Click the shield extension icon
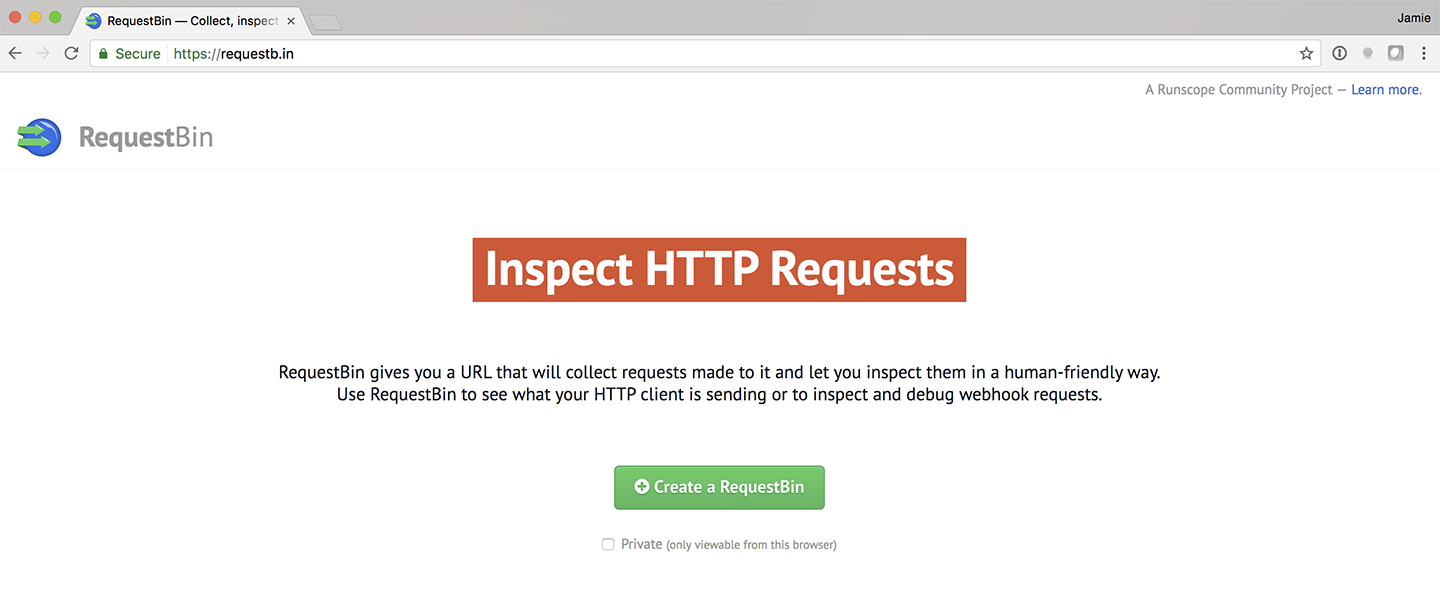 click(1395, 54)
